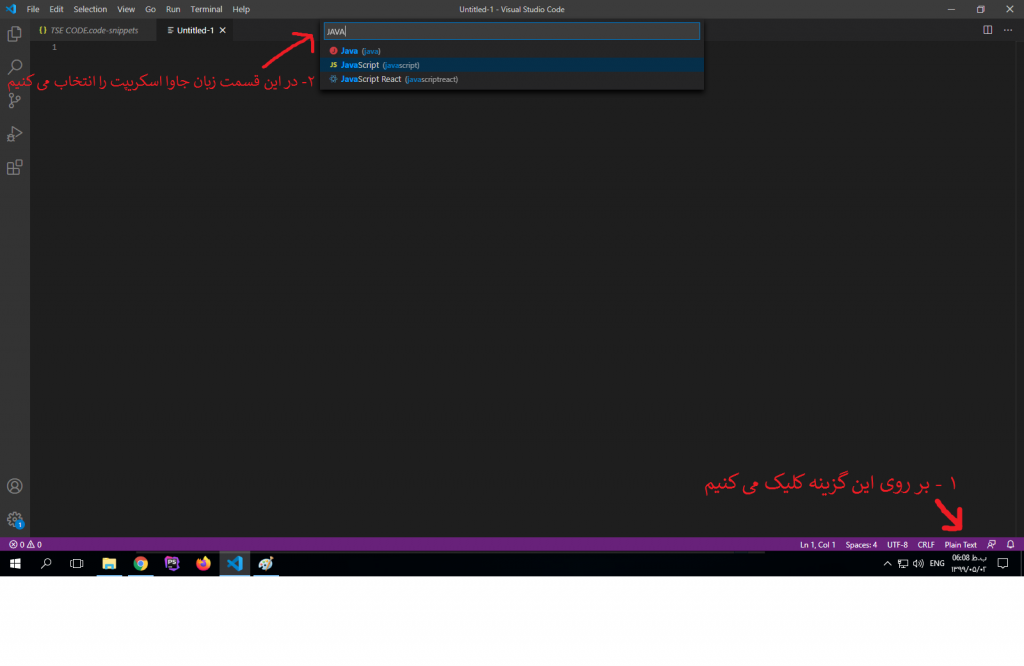1024x666 pixels.
Task: Open the Extensions view
Action: pos(14,167)
